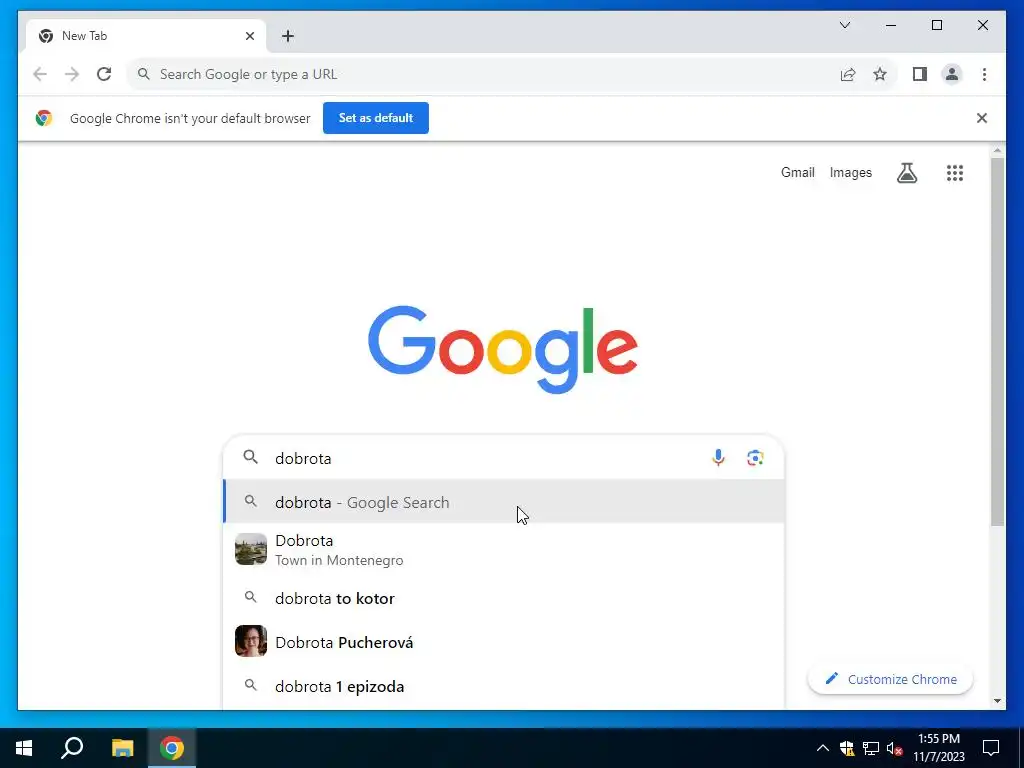Reload the current page

point(104,74)
